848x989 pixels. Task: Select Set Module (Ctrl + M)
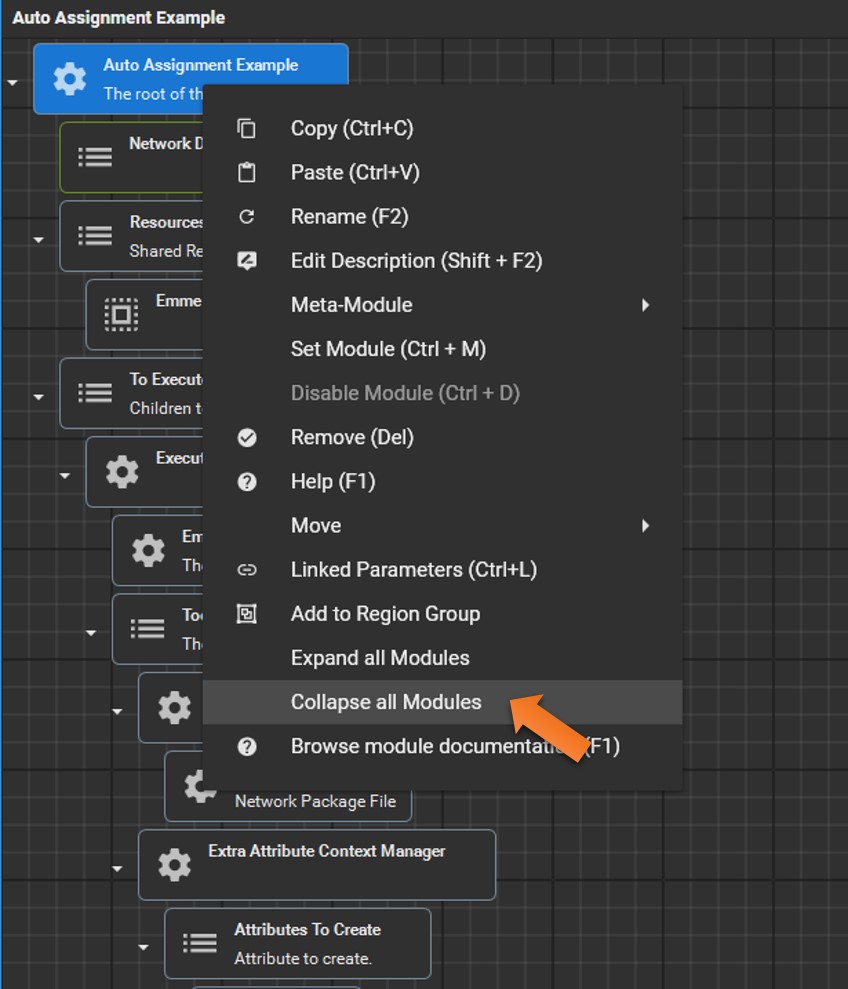(x=388, y=349)
